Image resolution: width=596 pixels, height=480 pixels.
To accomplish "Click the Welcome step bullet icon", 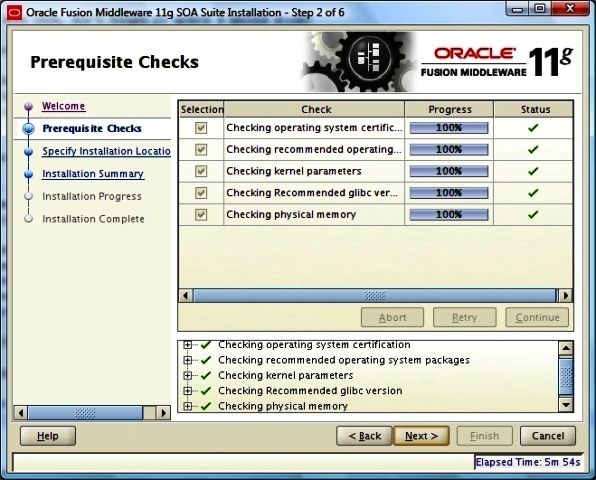I will point(29,106).
